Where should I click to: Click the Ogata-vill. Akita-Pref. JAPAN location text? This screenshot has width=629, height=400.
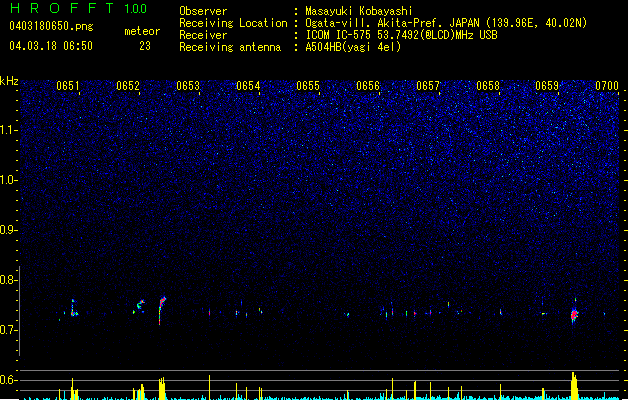(x=446, y=23)
